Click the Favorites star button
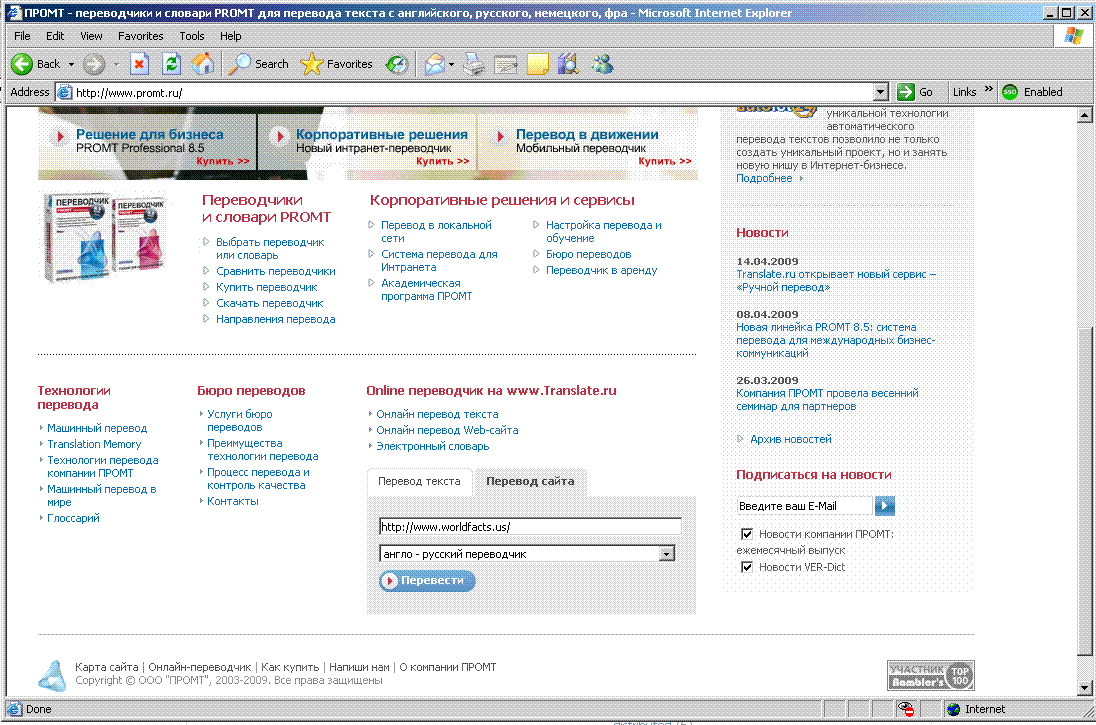Viewport: 1096px width, 725px height. (x=337, y=64)
